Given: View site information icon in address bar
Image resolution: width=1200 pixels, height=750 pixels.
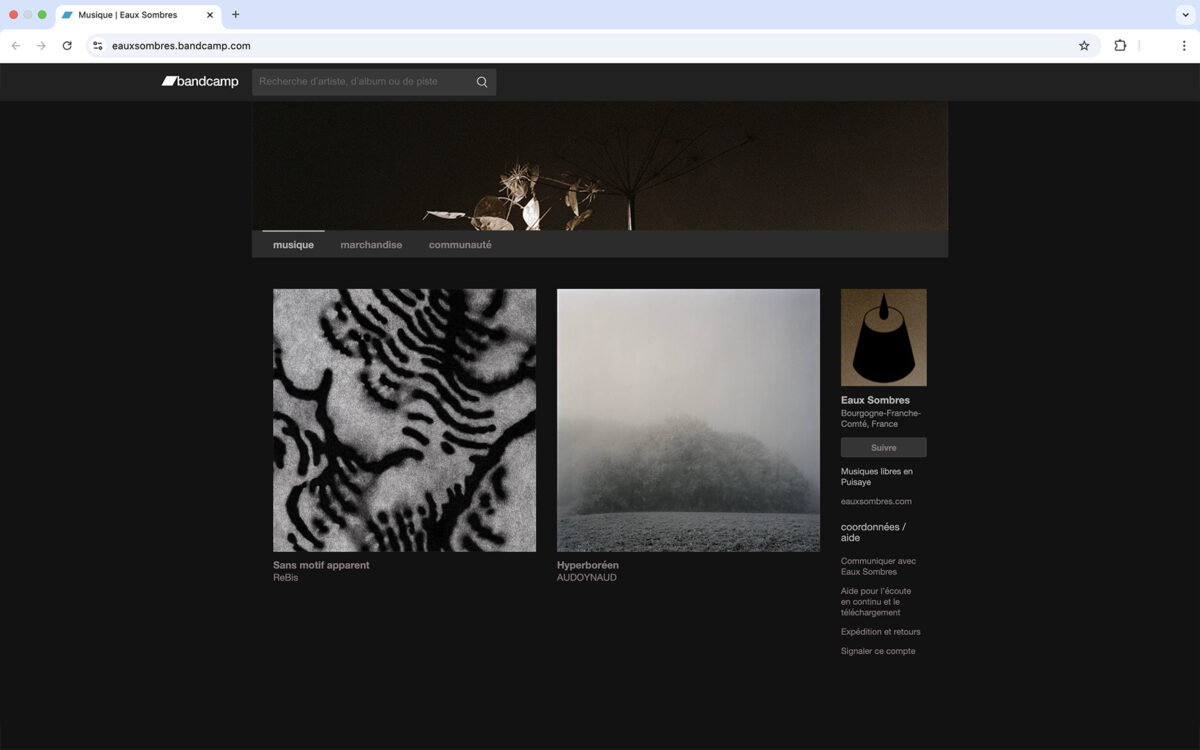Looking at the screenshot, I should (98, 46).
